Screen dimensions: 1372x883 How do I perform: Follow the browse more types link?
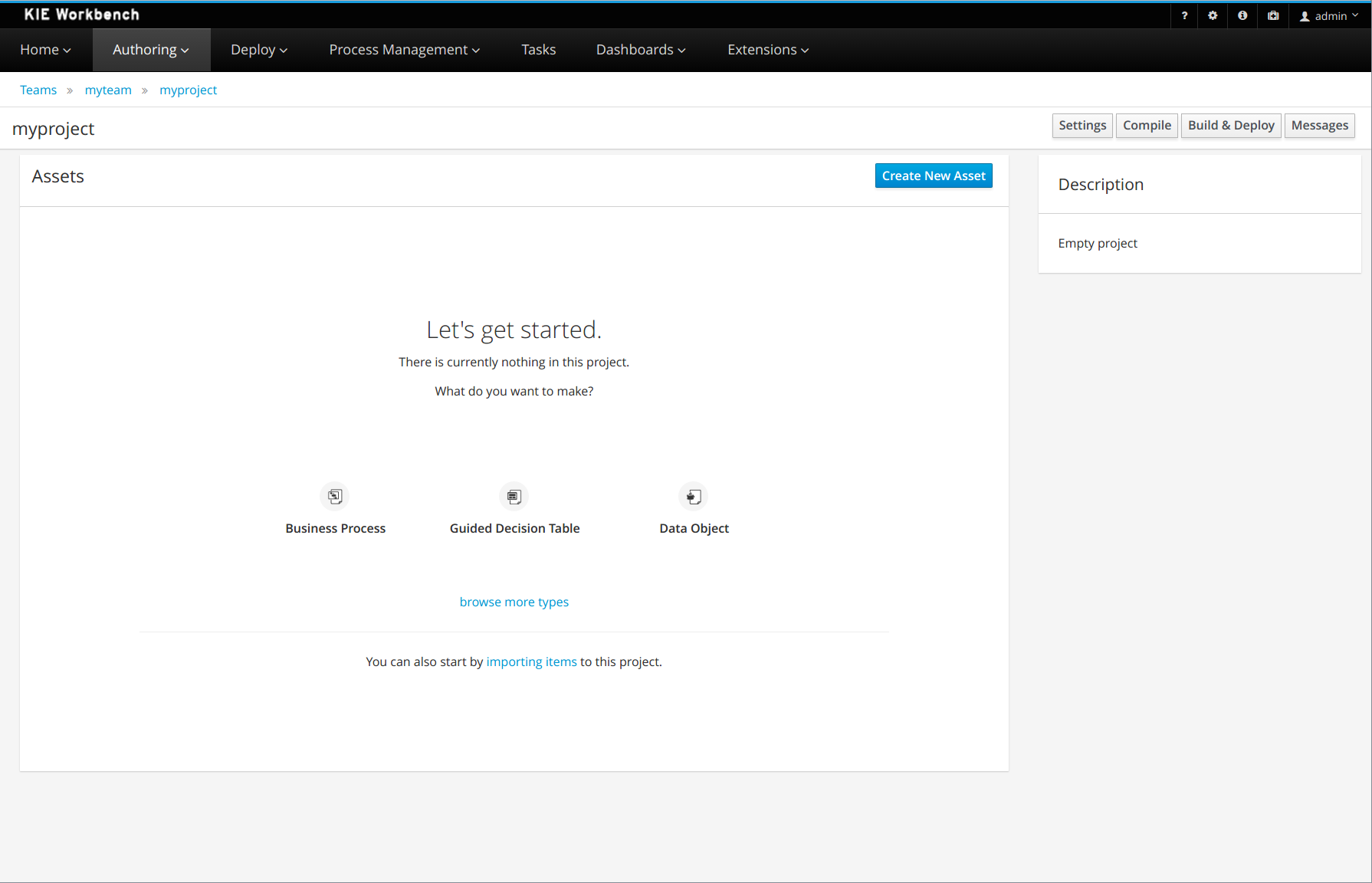(x=514, y=602)
